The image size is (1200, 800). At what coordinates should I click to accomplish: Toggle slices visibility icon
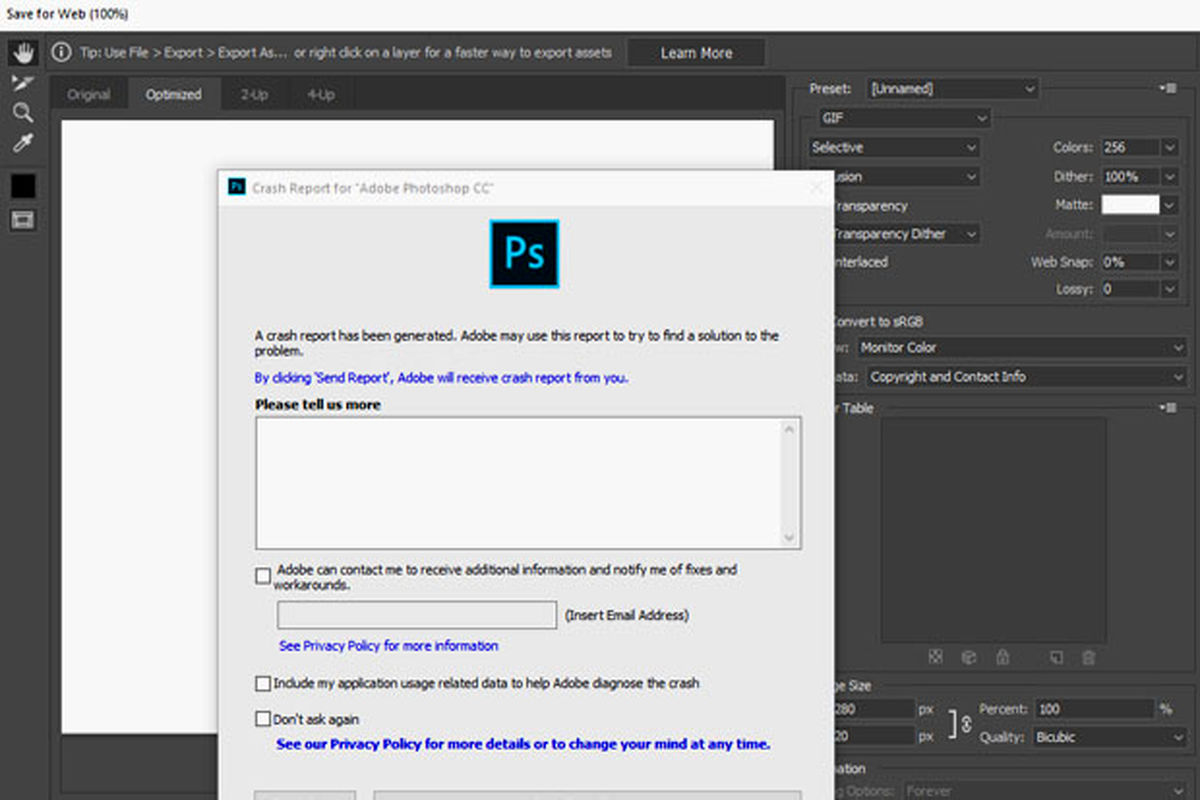pyautogui.click(x=22, y=220)
